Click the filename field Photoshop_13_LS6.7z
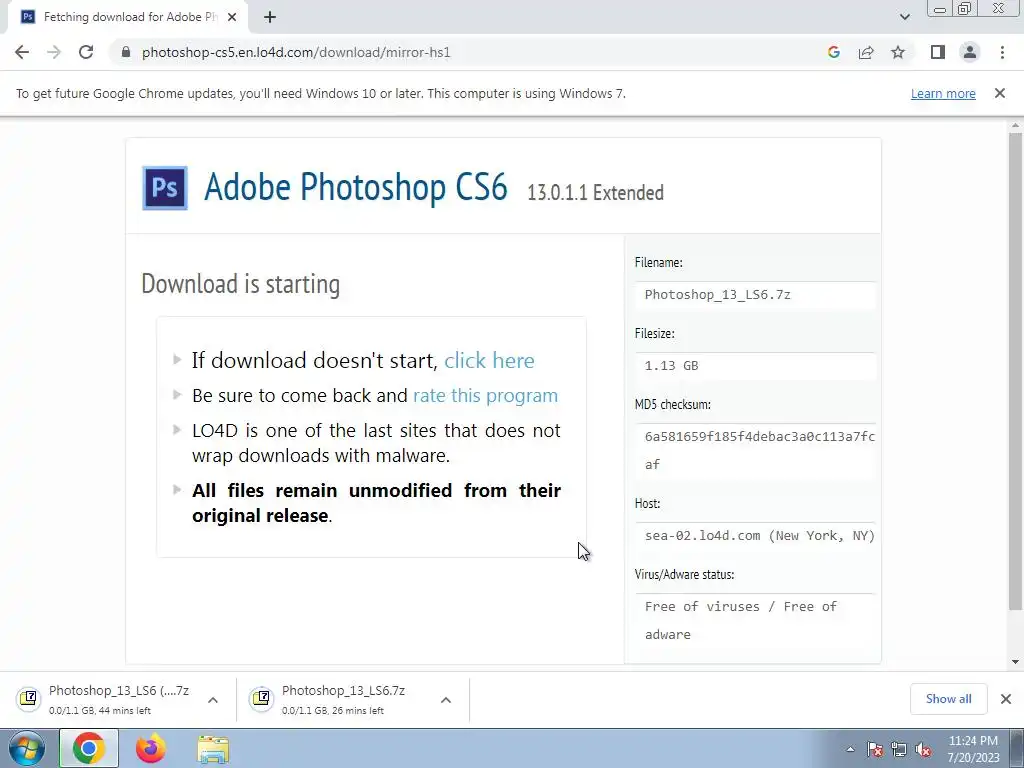 click(x=755, y=295)
